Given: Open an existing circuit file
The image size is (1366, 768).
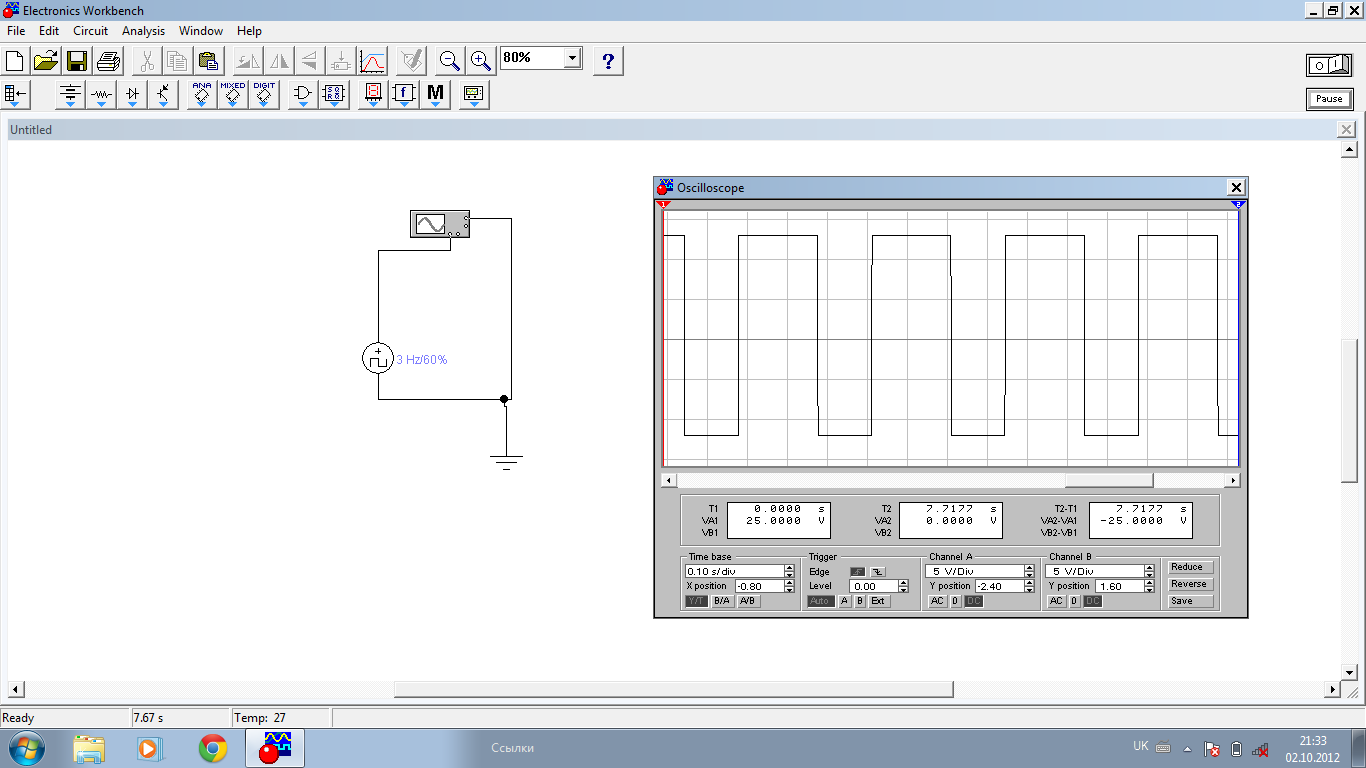Looking at the screenshot, I should pos(46,61).
